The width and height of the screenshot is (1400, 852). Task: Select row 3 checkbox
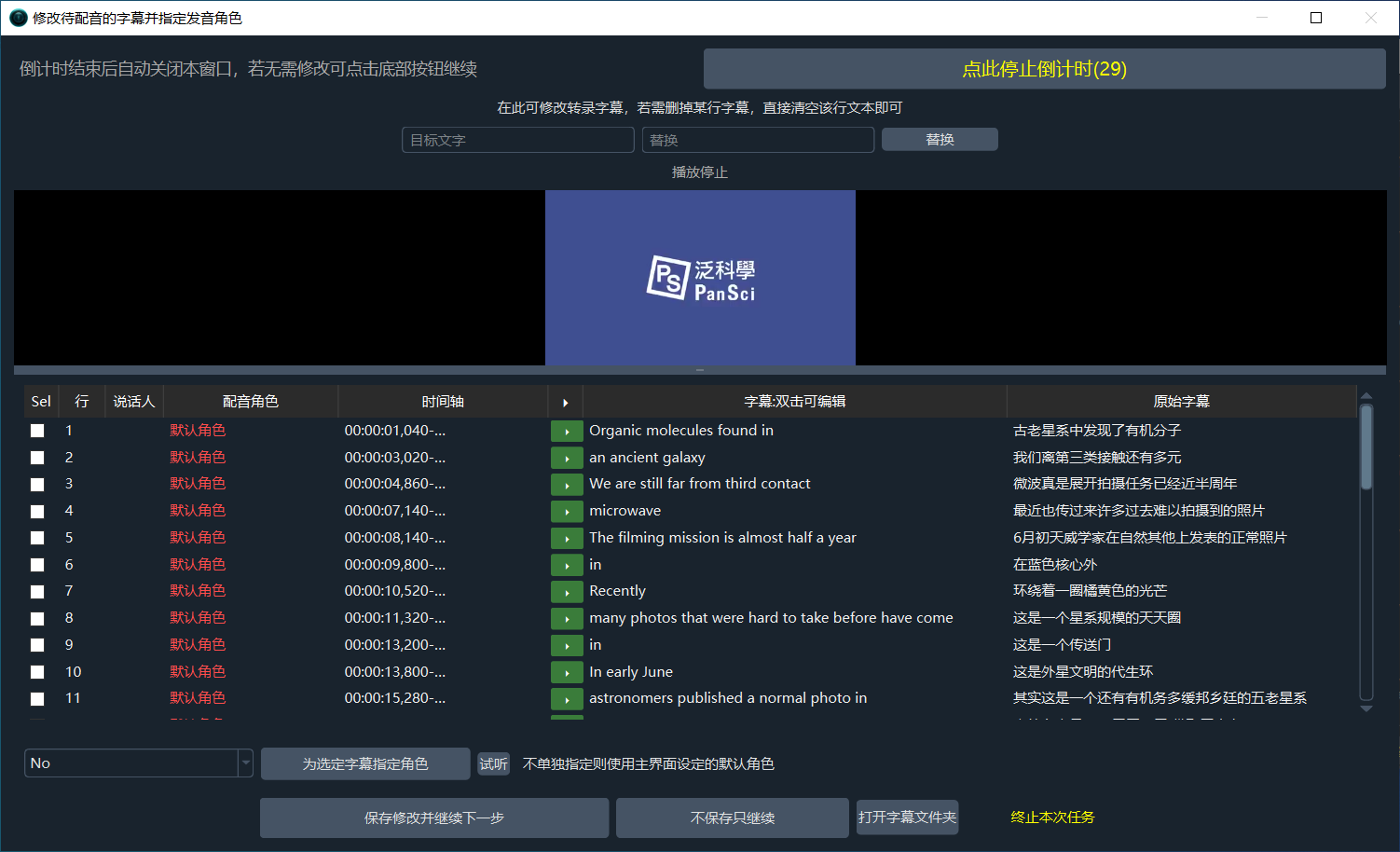coord(37,485)
